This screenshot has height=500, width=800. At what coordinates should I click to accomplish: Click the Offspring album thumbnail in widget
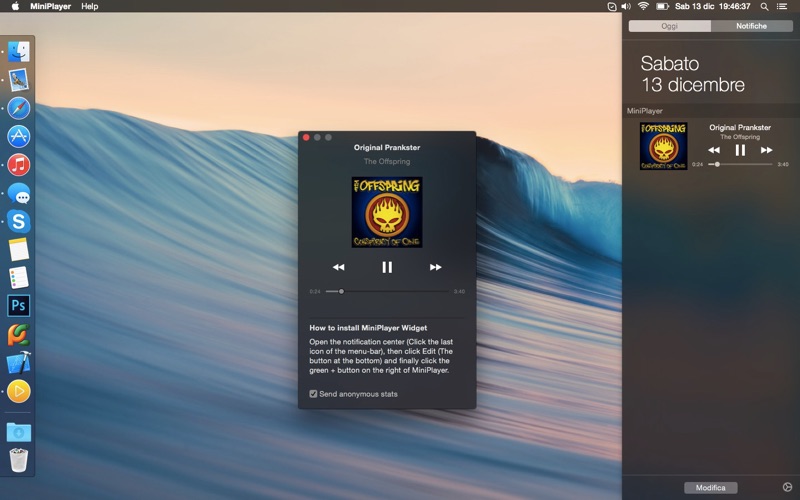point(663,146)
